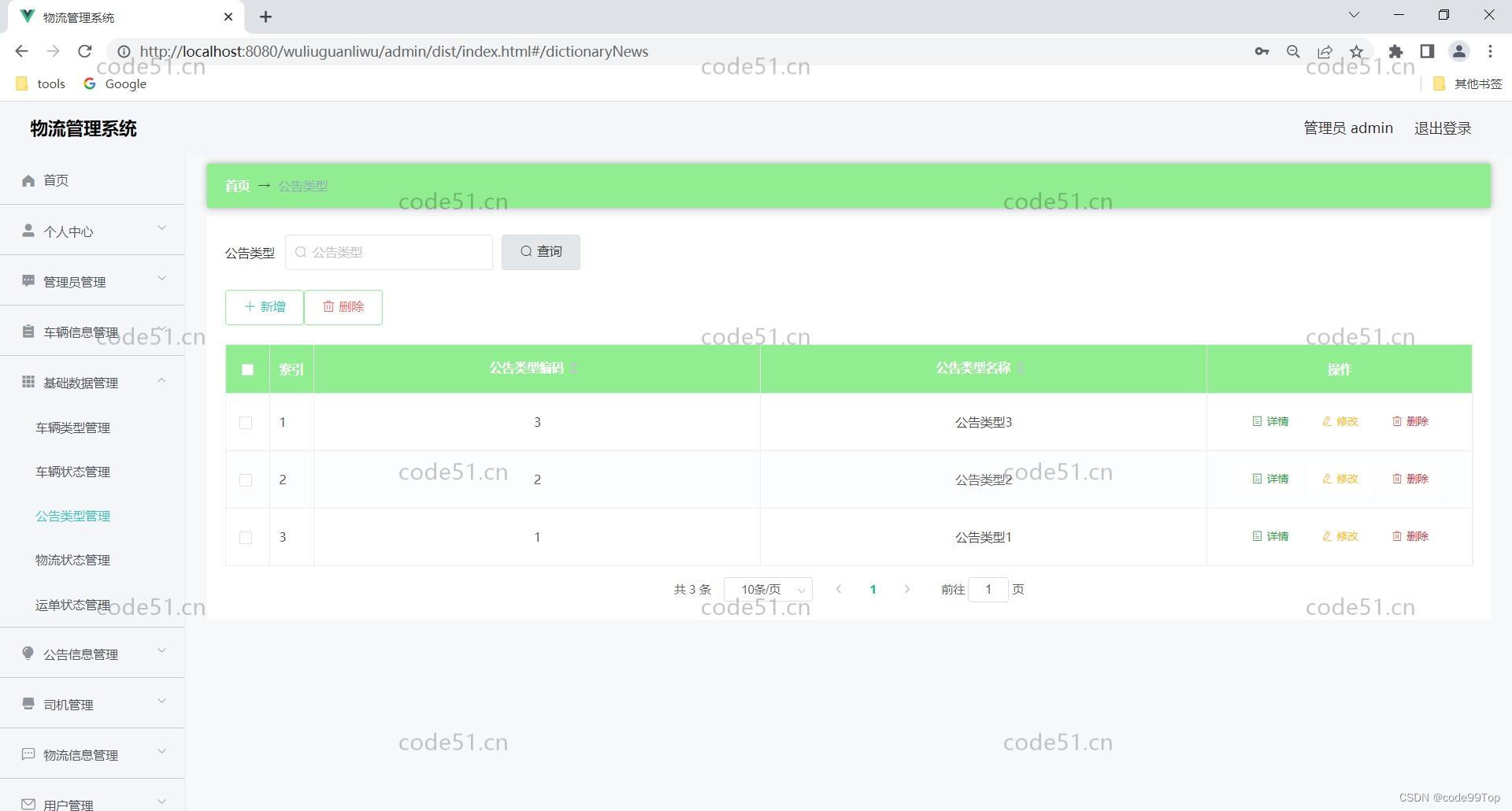The image size is (1512, 811).
Task: Click 修改 for 公告类型1
Action: 1340,536
